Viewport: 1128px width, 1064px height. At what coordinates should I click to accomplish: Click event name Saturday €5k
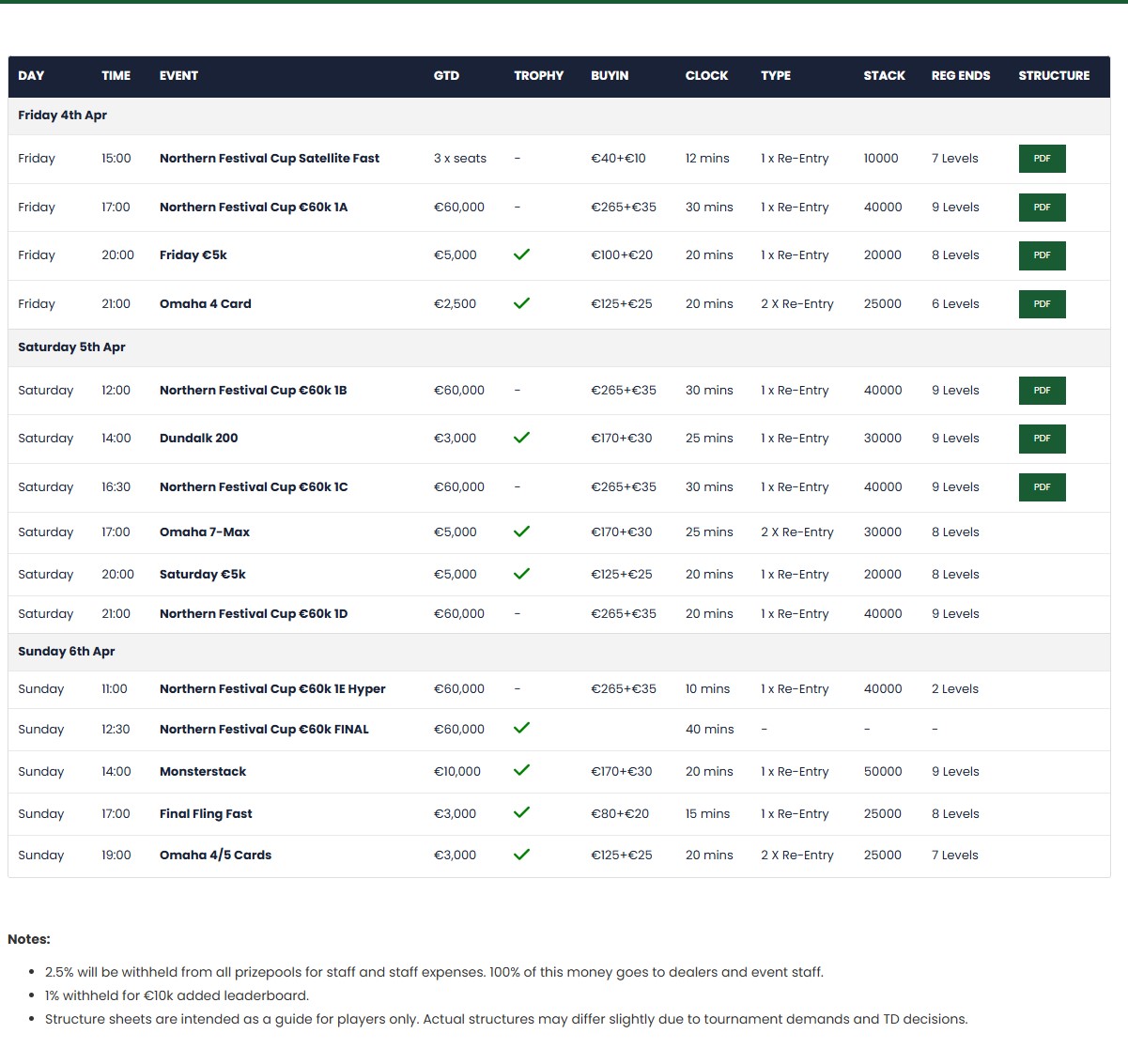click(x=203, y=575)
